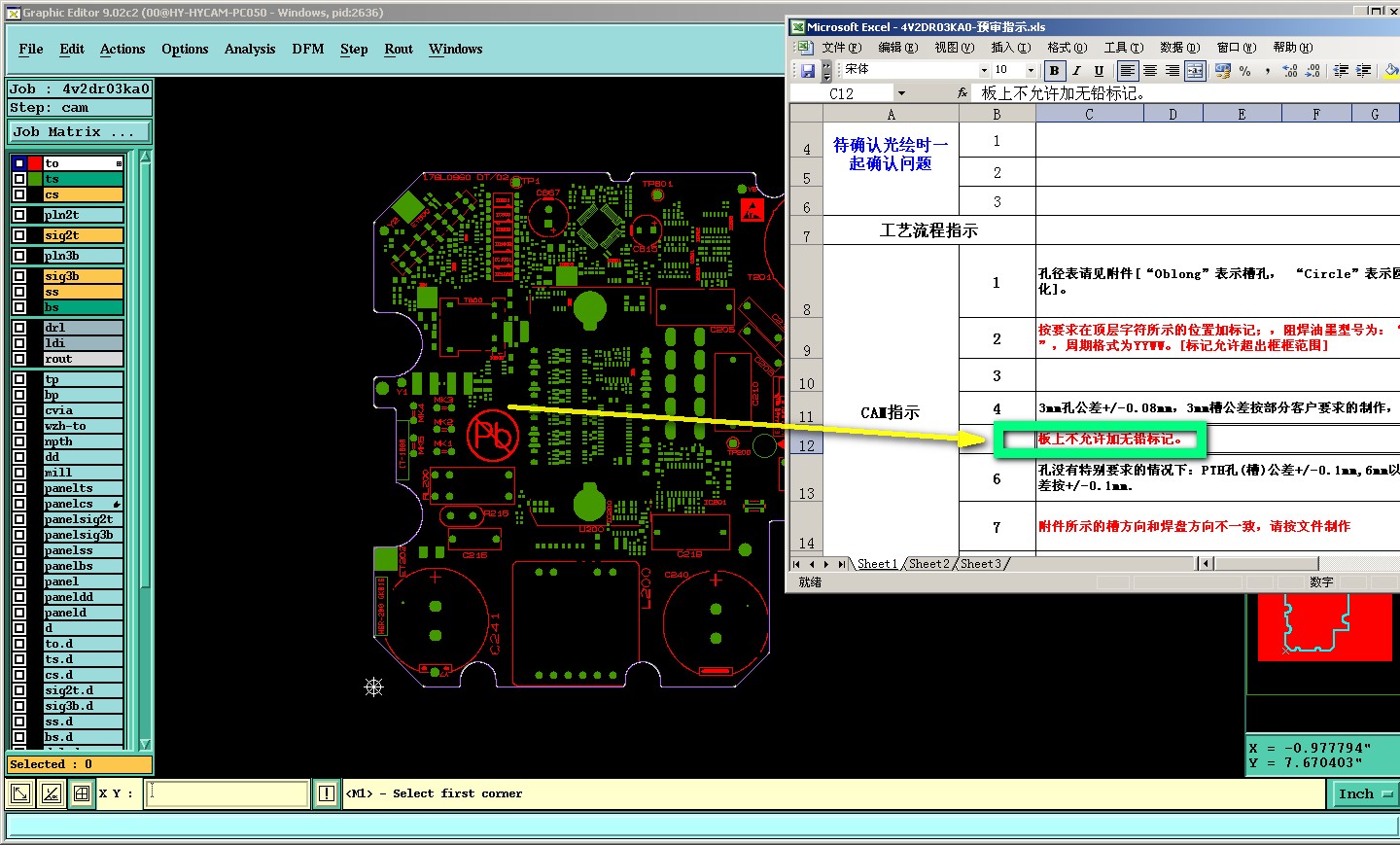The width and height of the screenshot is (1400, 845).
Task: Open the Inch units dropdown
Action: tap(1365, 793)
